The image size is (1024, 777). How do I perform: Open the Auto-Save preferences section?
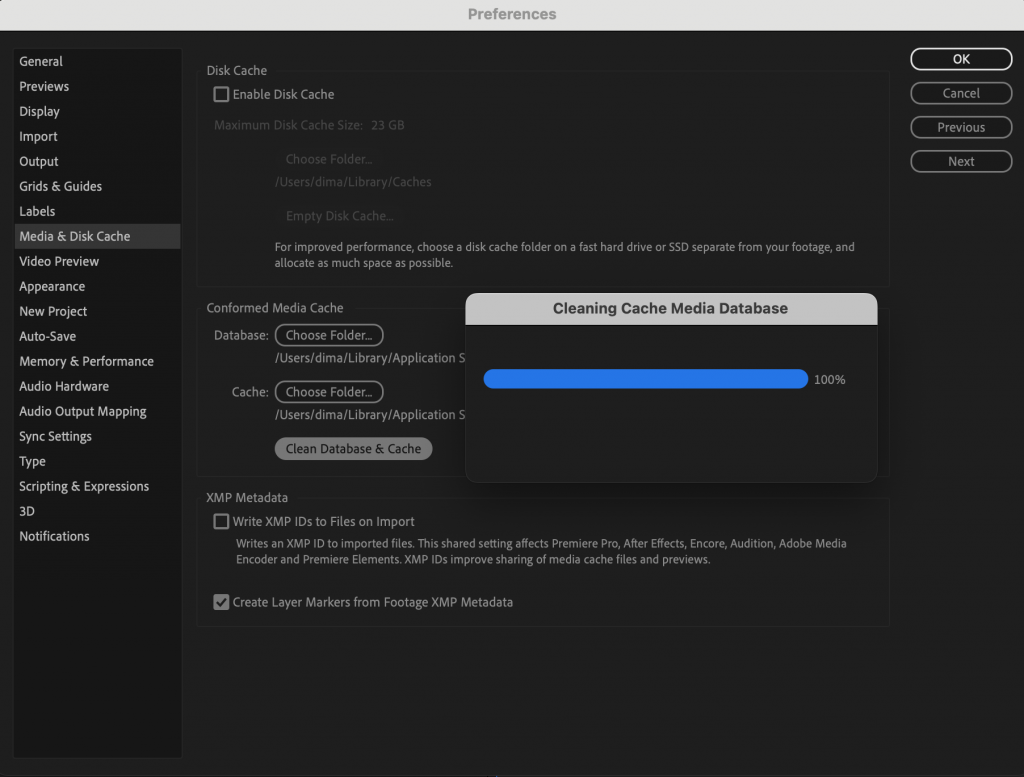pos(45,336)
